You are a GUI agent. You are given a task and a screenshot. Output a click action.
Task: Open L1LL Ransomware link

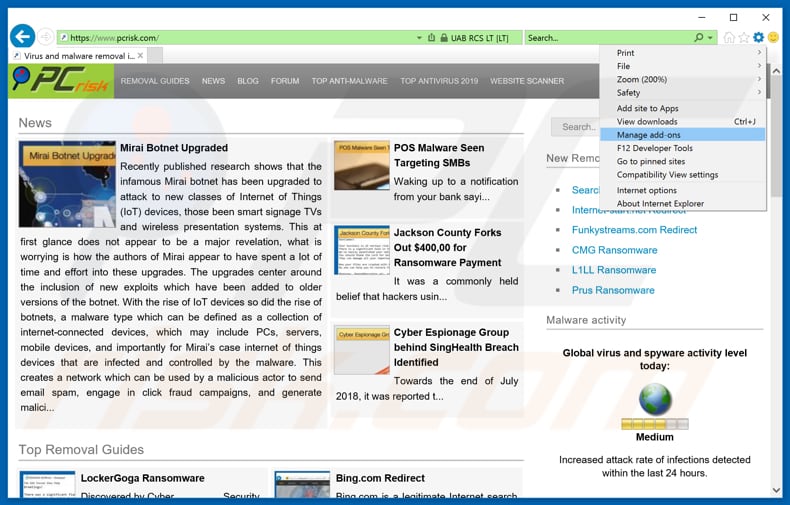pos(614,270)
